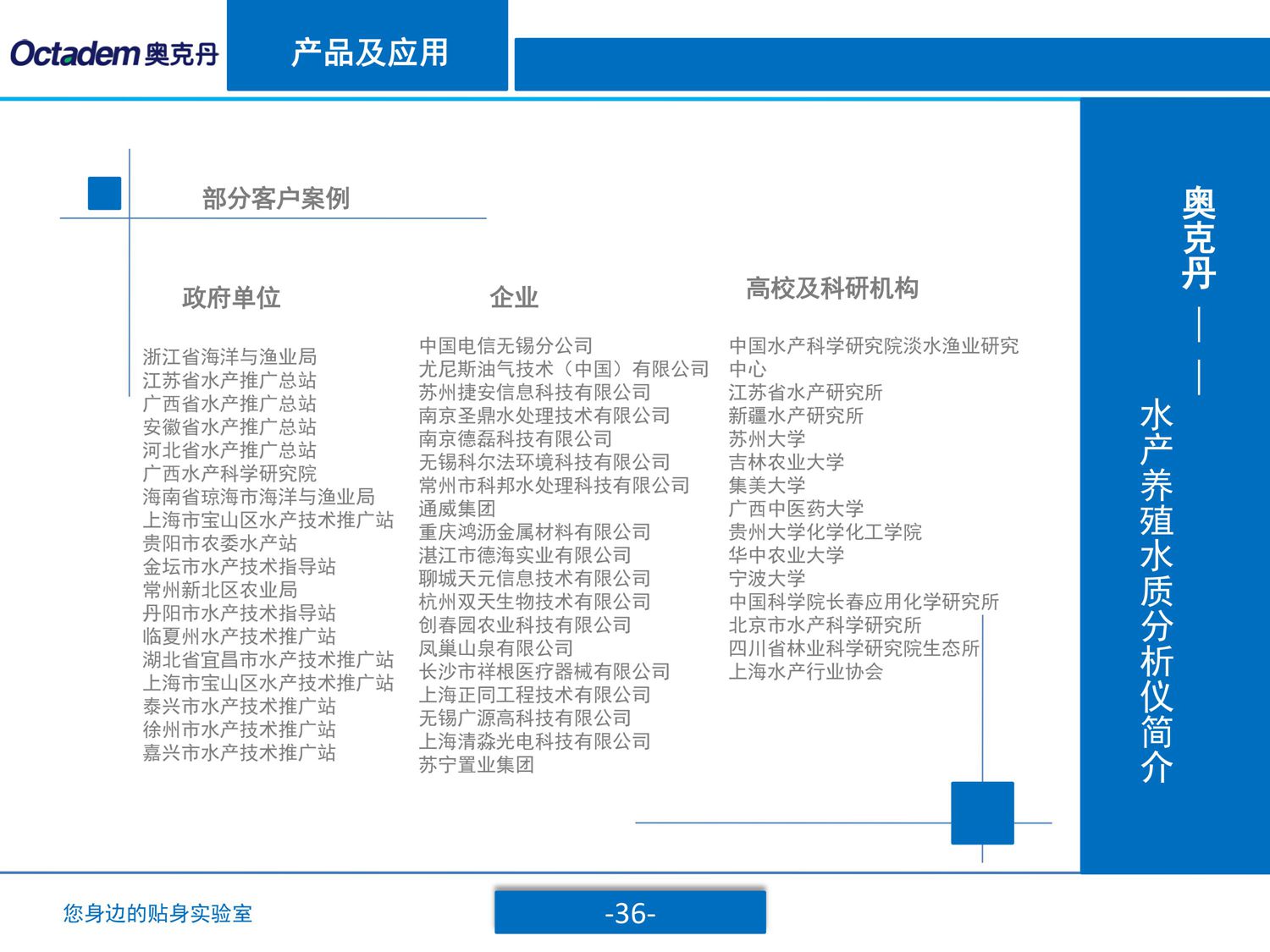Select the line 广西水产科学研究院
Viewport: 1270px width, 952px height.
pyautogui.click(x=229, y=474)
